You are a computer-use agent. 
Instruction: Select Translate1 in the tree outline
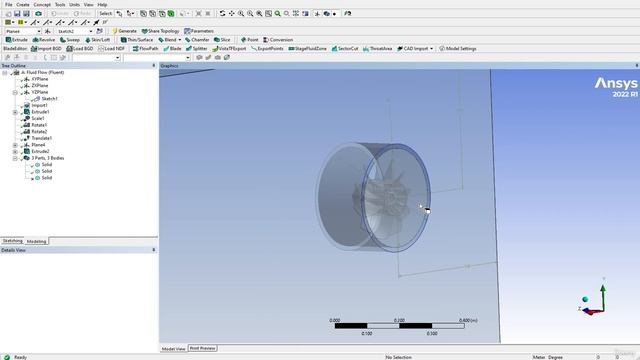point(42,138)
